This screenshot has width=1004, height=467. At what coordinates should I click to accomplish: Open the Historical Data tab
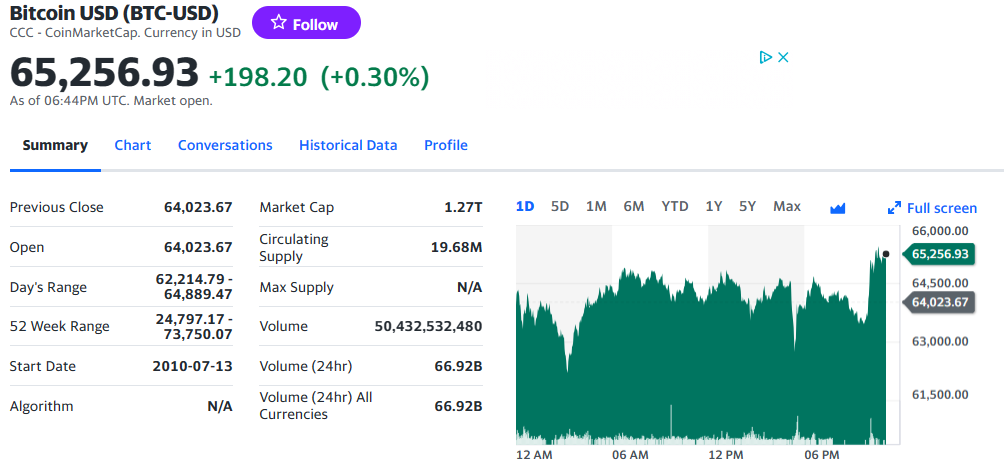coord(348,145)
